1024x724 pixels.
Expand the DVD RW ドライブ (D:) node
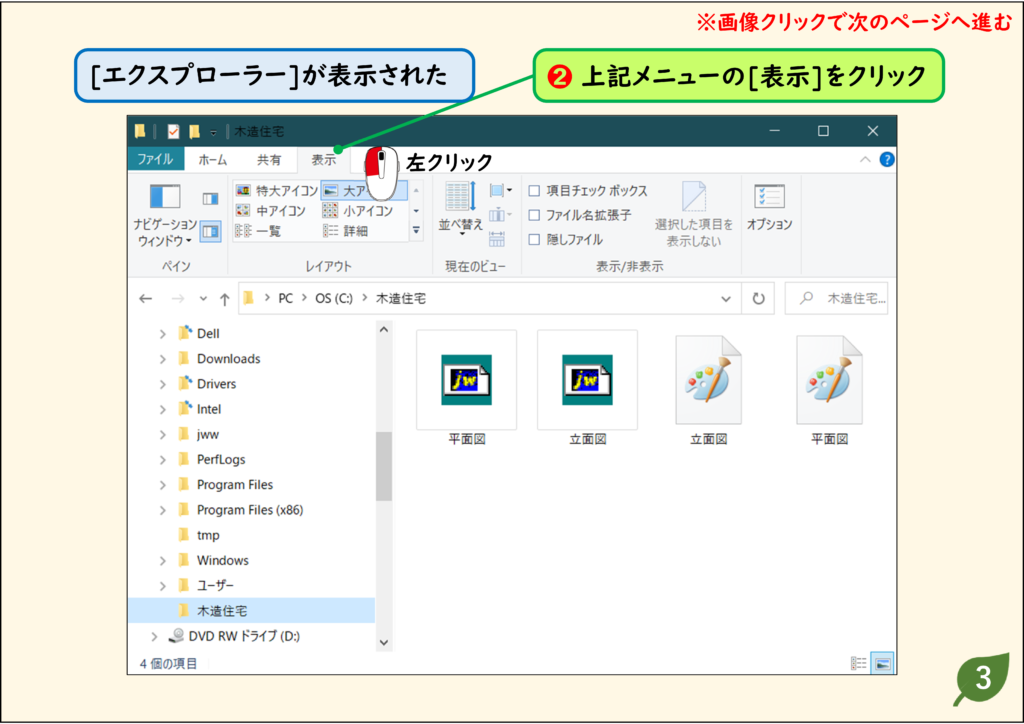(154, 637)
